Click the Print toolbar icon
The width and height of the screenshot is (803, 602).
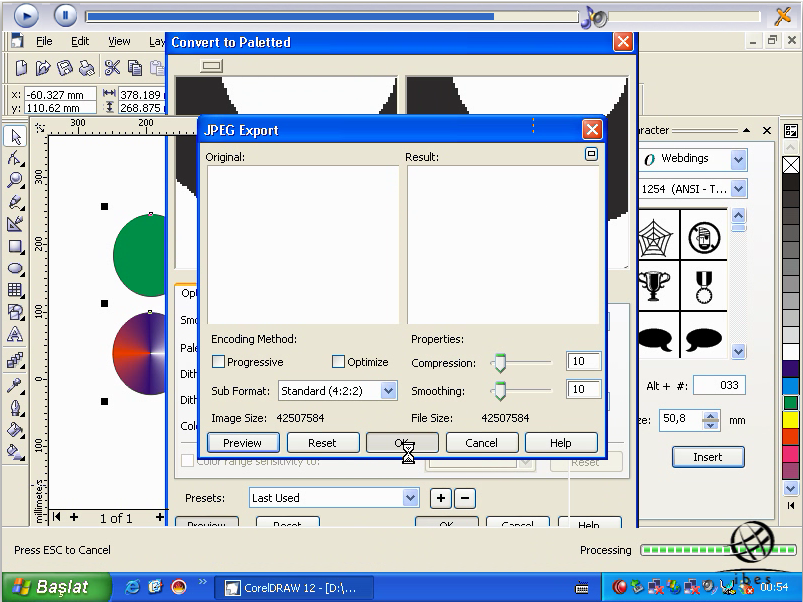click(x=87, y=68)
